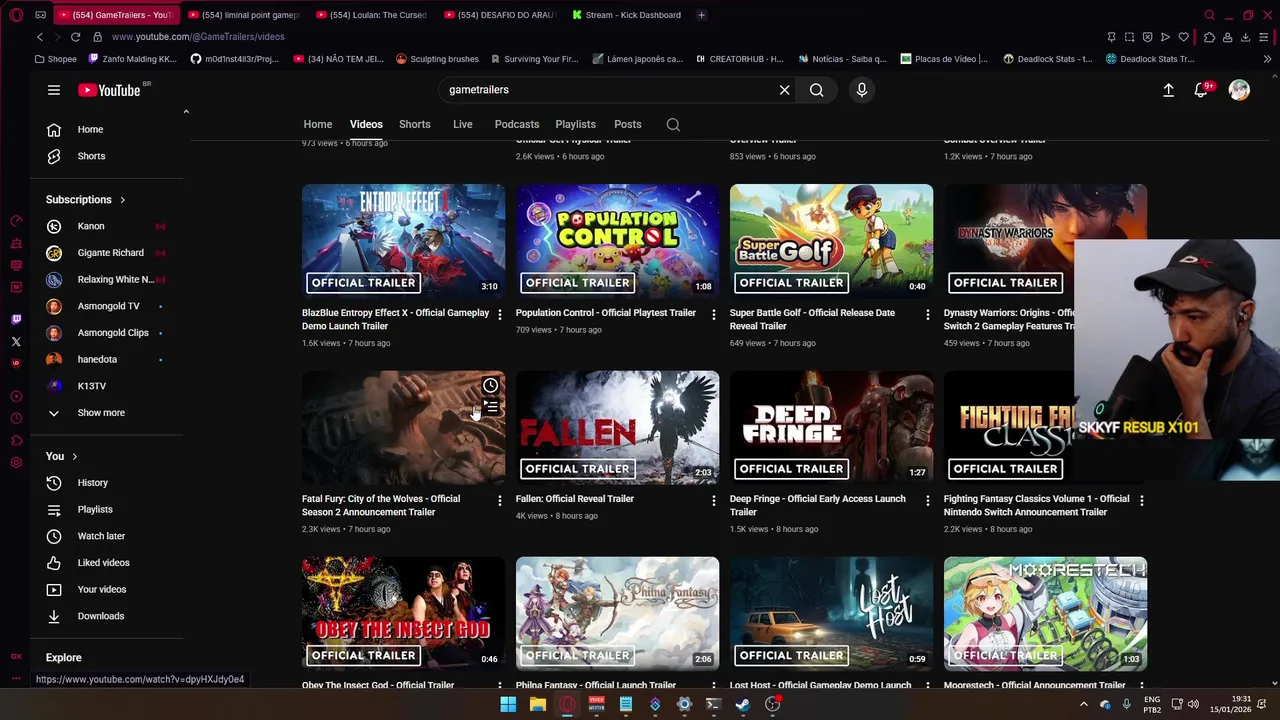Open options for Fallen Official Reveal Trailer

click(x=713, y=500)
